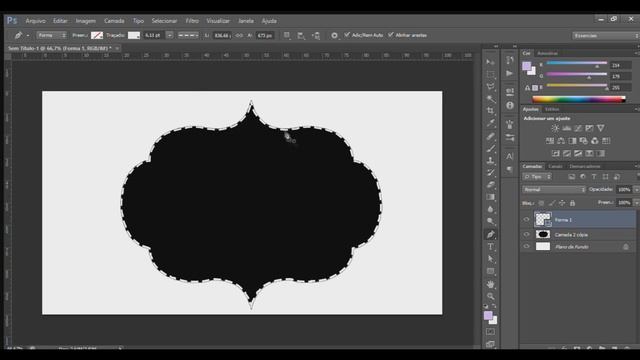
Task: Open the stroke width dropdown arrow
Action: click(x=170, y=36)
